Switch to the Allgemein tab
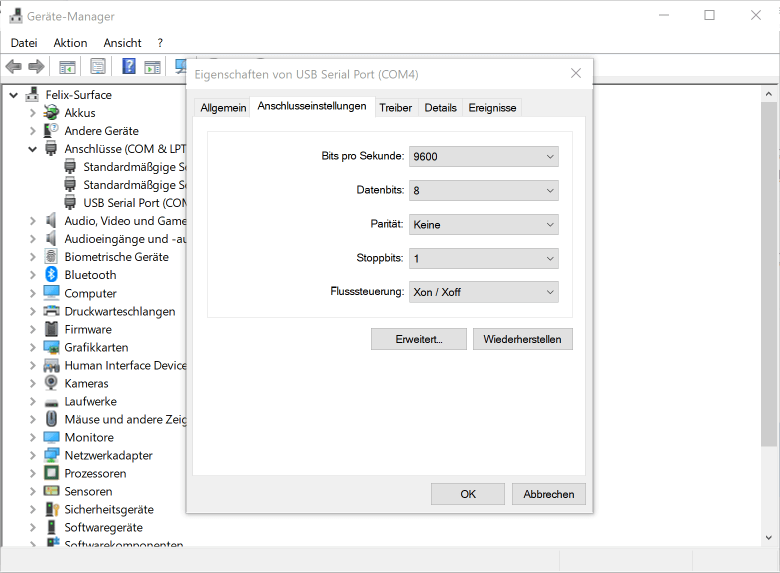780x573 pixels. [223, 108]
